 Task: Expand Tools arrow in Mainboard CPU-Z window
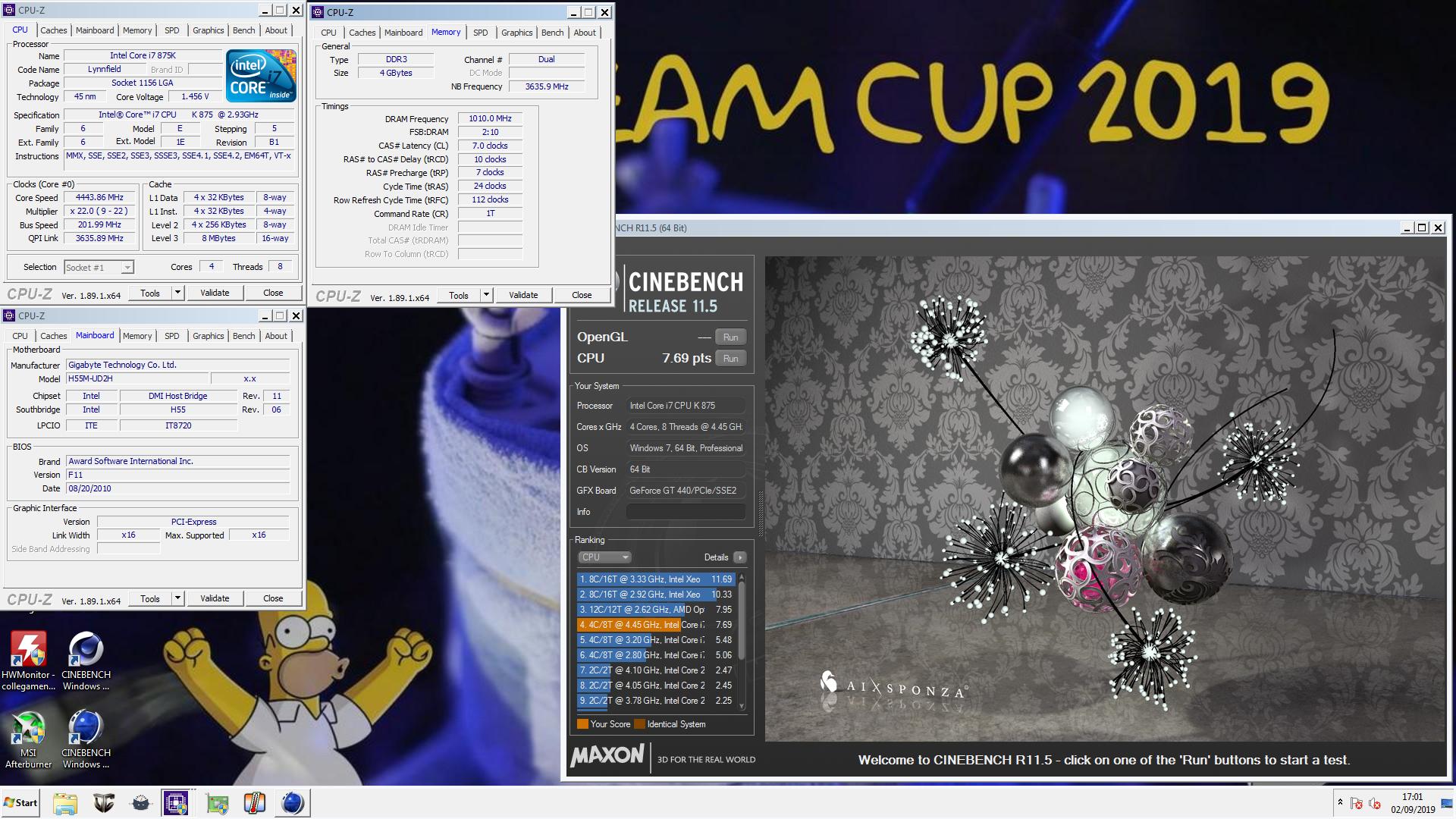(177, 598)
